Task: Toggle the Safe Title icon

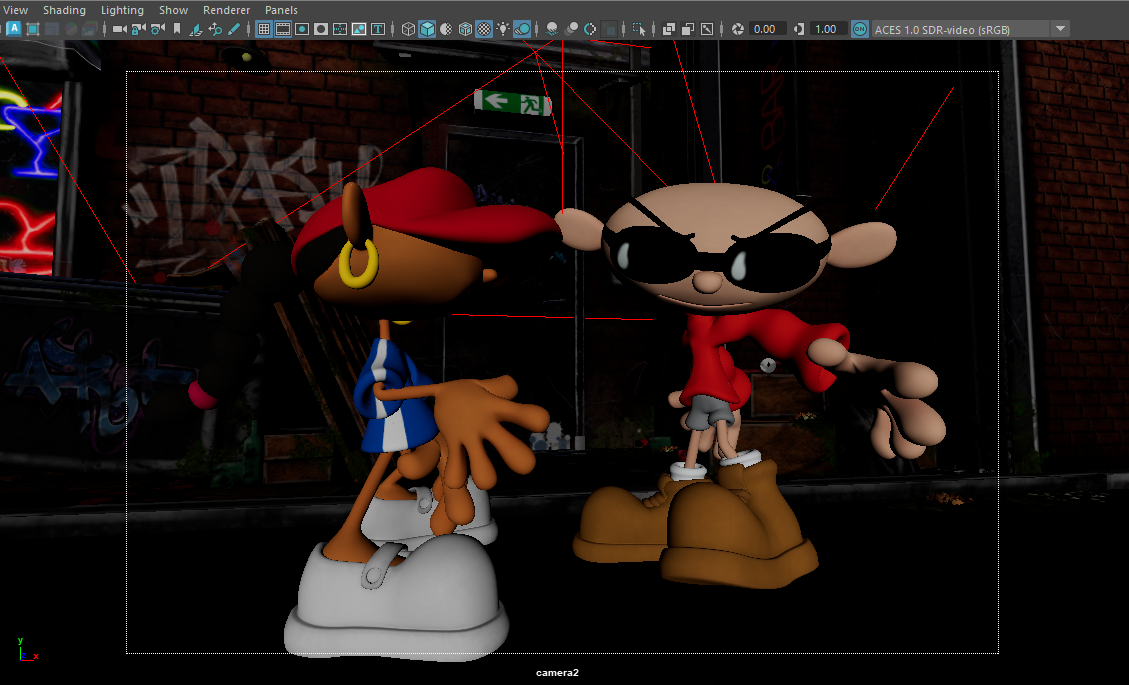Action: pos(377,29)
